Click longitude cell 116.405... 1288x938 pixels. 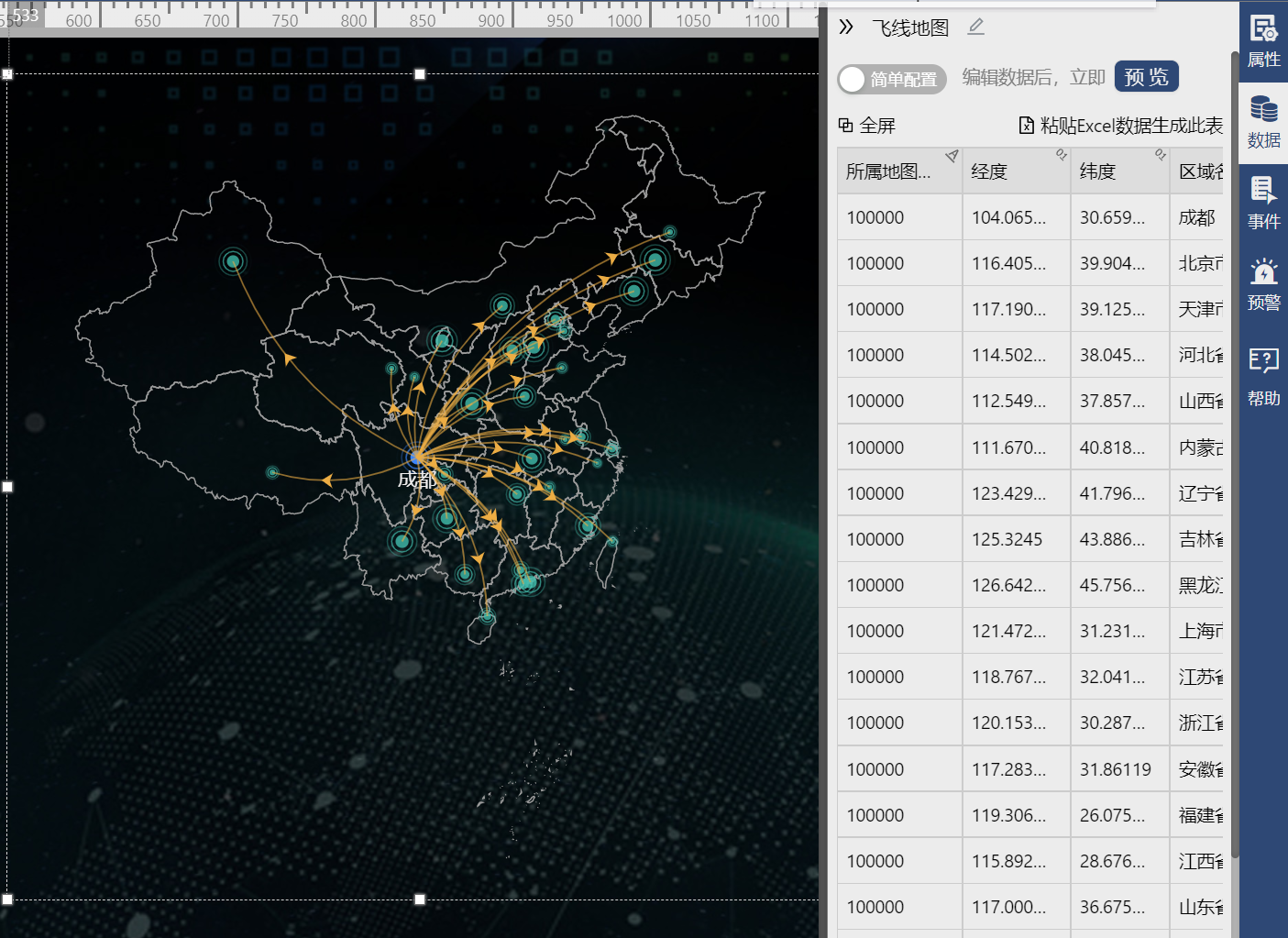tap(1016, 263)
